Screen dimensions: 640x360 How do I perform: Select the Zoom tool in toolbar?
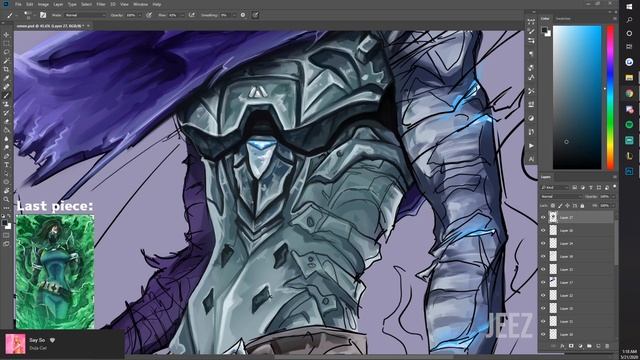click(6, 199)
